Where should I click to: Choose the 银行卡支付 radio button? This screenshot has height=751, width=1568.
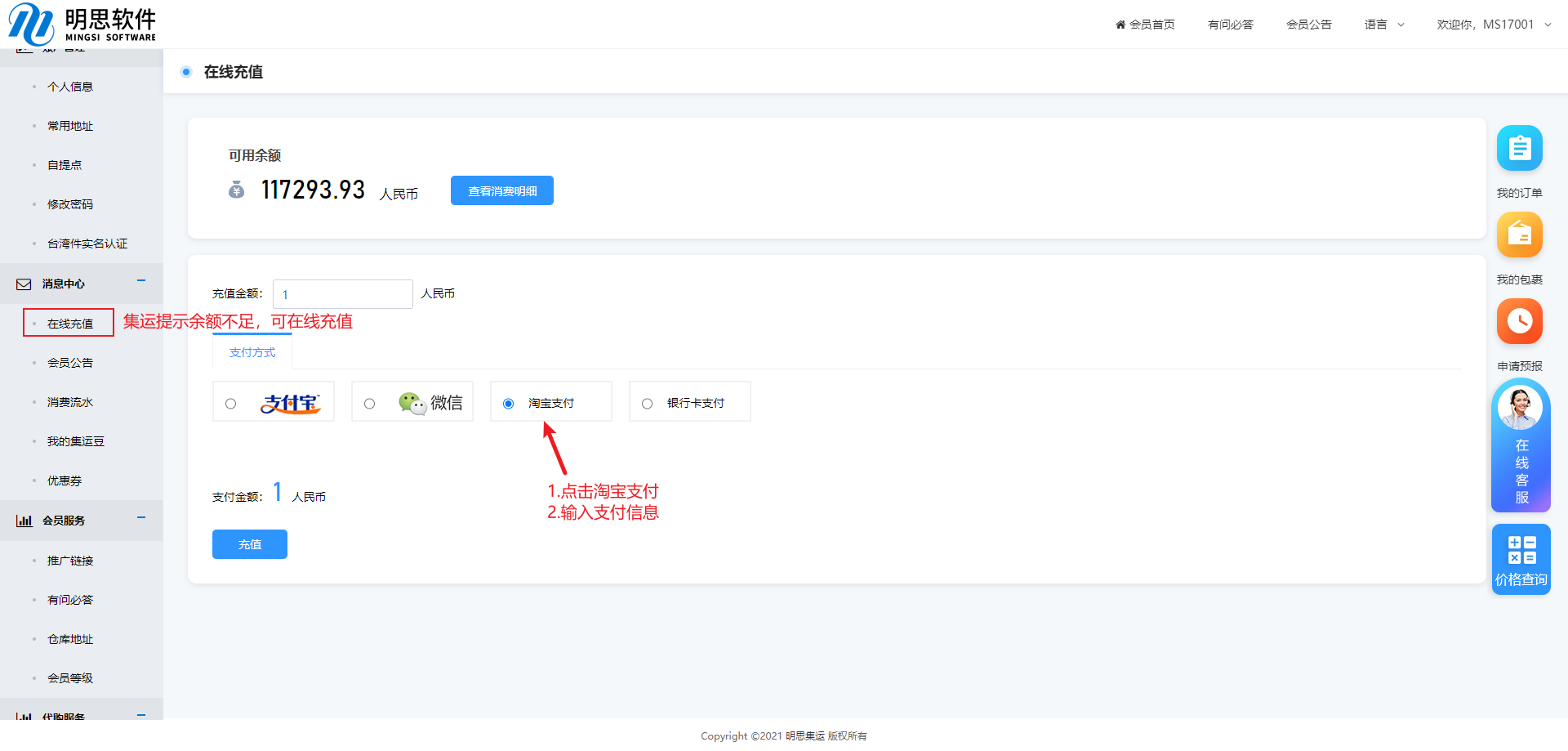(648, 404)
